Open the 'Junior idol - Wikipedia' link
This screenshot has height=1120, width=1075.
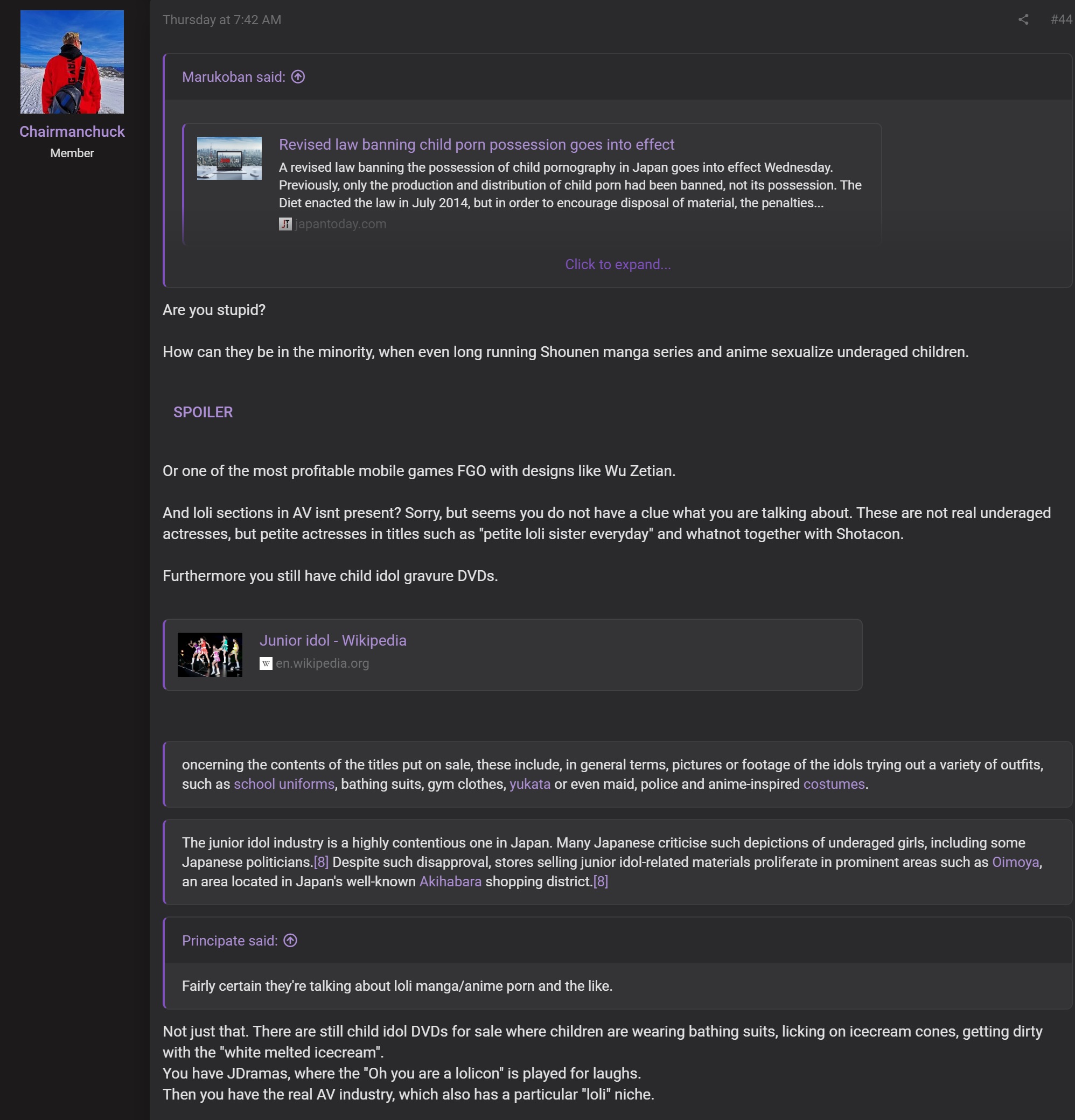pyautogui.click(x=333, y=641)
